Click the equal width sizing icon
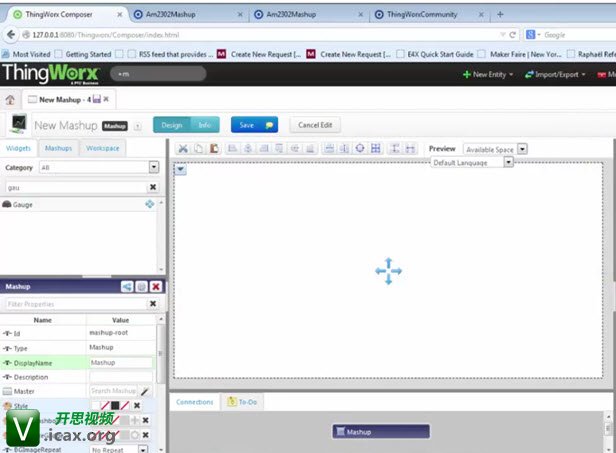 tap(410, 148)
